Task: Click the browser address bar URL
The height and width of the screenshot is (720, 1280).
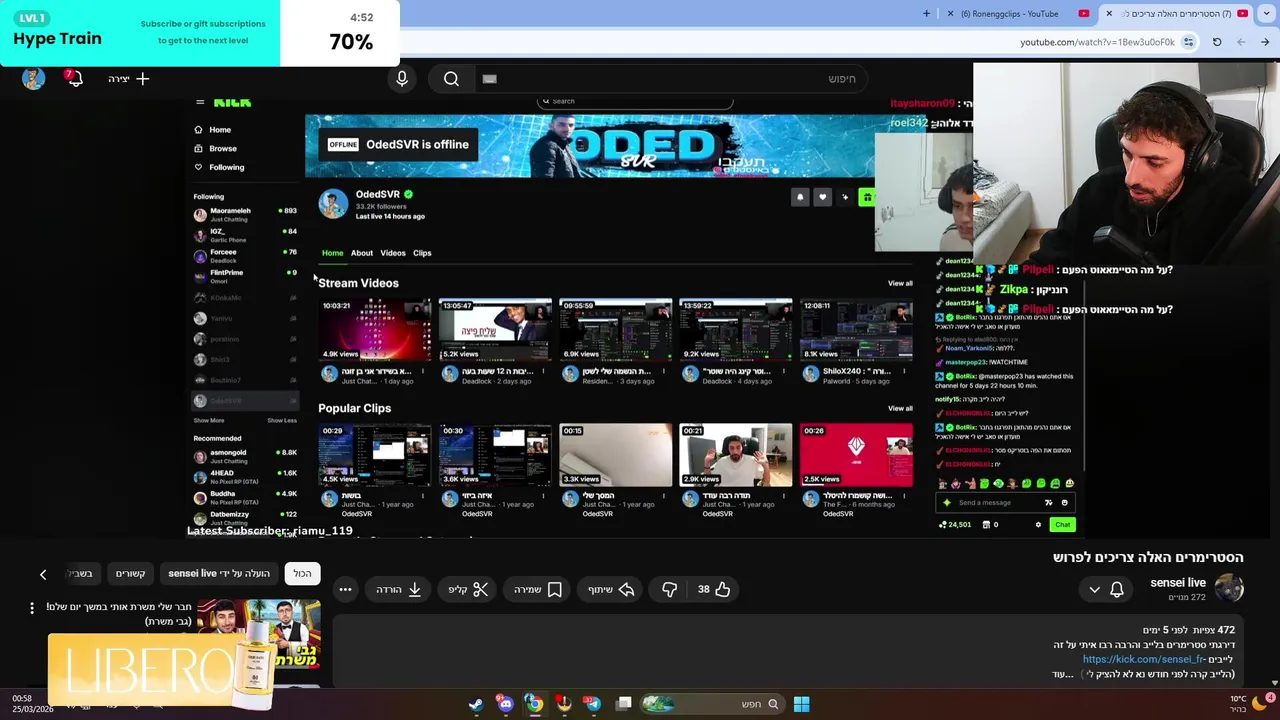Action: click(x=1097, y=42)
